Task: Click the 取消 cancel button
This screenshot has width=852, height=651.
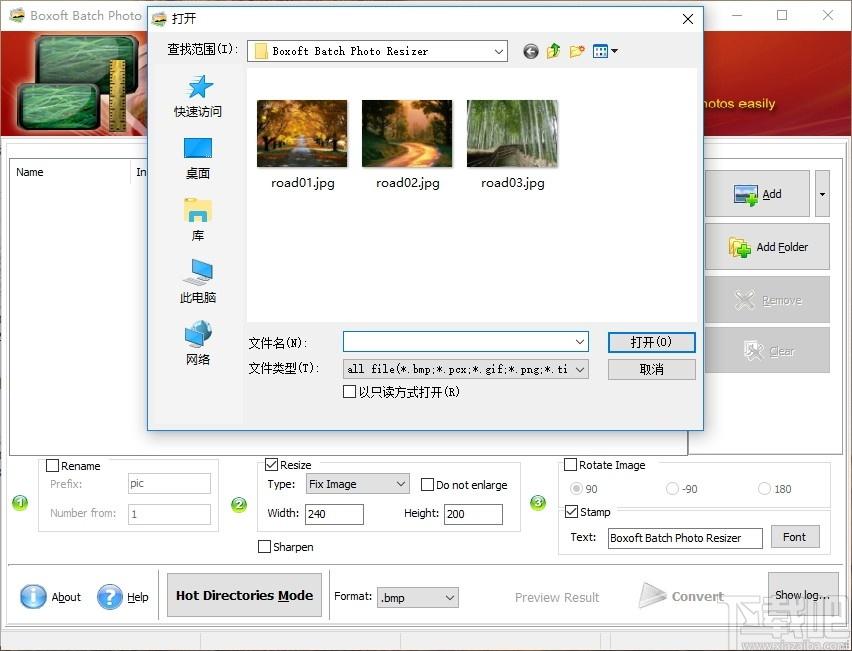Action: 651,370
